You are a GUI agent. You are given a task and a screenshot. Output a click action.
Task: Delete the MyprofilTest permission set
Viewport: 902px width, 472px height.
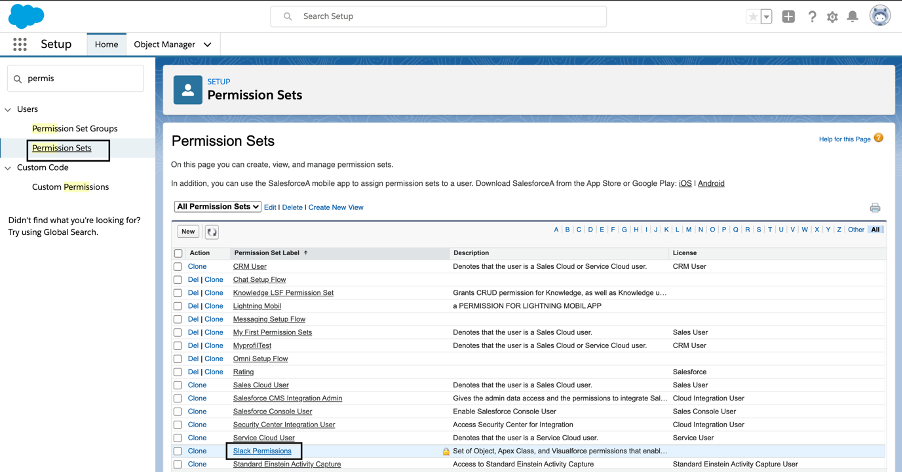193,346
